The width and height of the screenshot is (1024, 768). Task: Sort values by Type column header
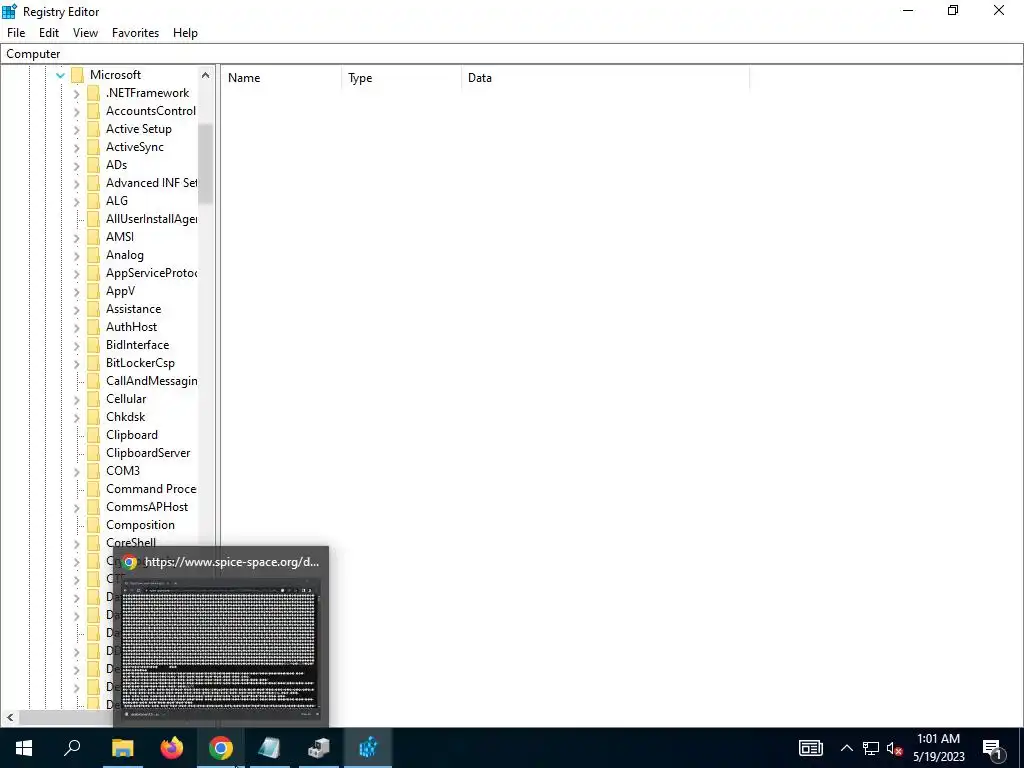[x=401, y=78]
